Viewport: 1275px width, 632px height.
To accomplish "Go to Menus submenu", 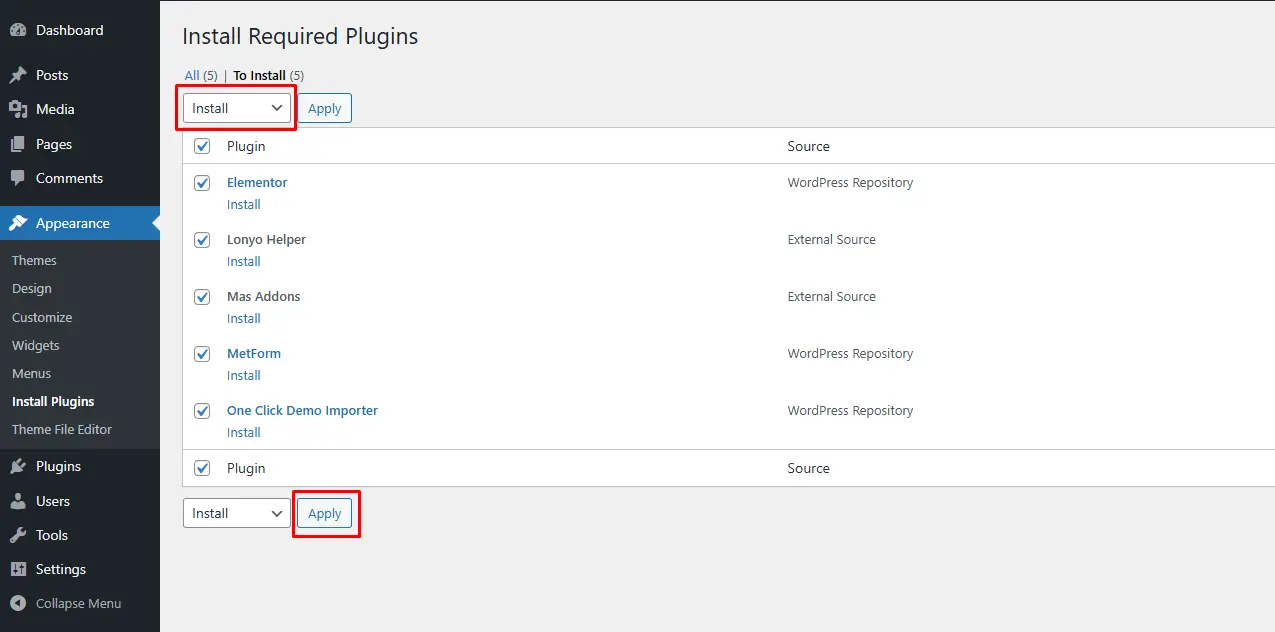I will pos(31,373).
